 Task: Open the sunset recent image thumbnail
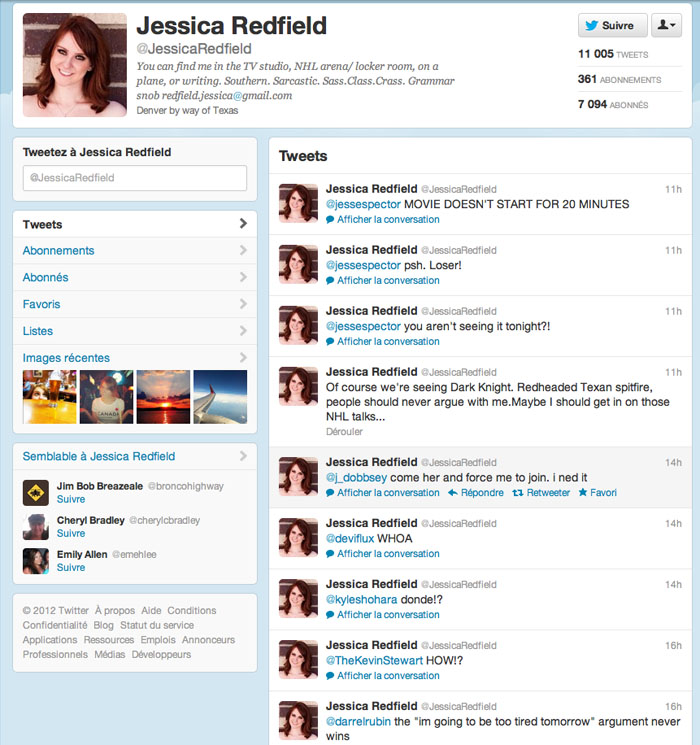tap(163, 397)
